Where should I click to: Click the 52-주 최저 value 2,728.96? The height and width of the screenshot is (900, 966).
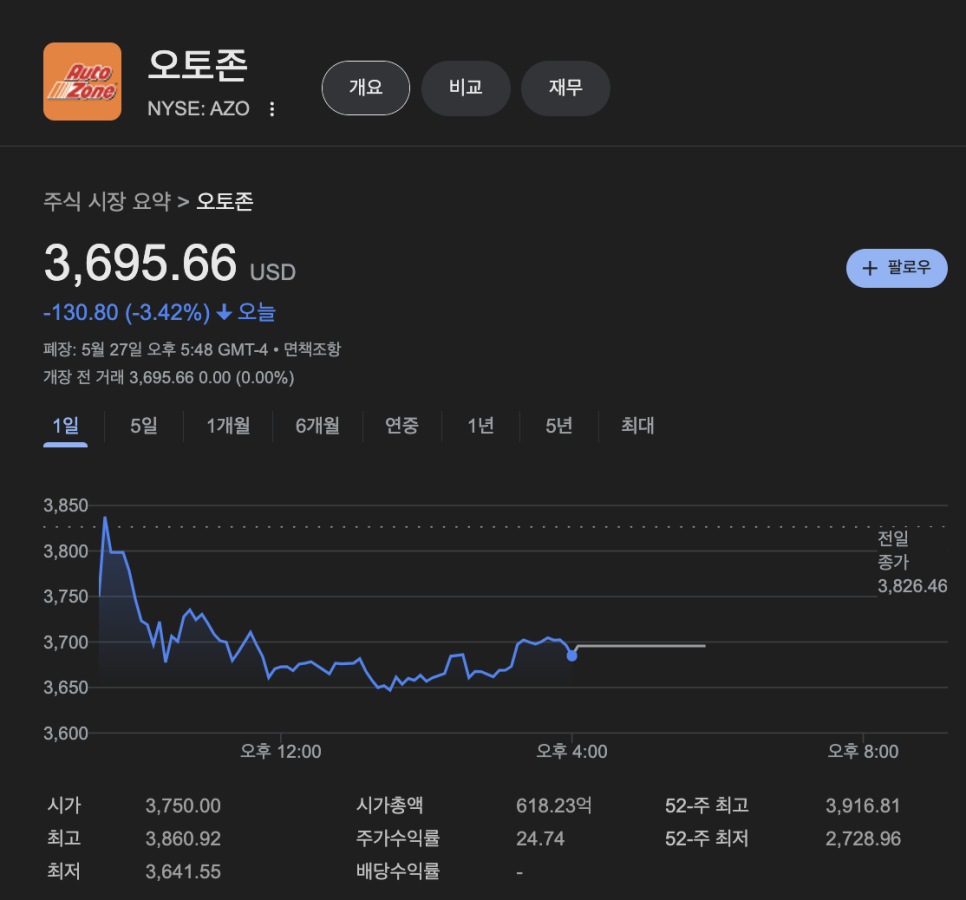point(863,838)
